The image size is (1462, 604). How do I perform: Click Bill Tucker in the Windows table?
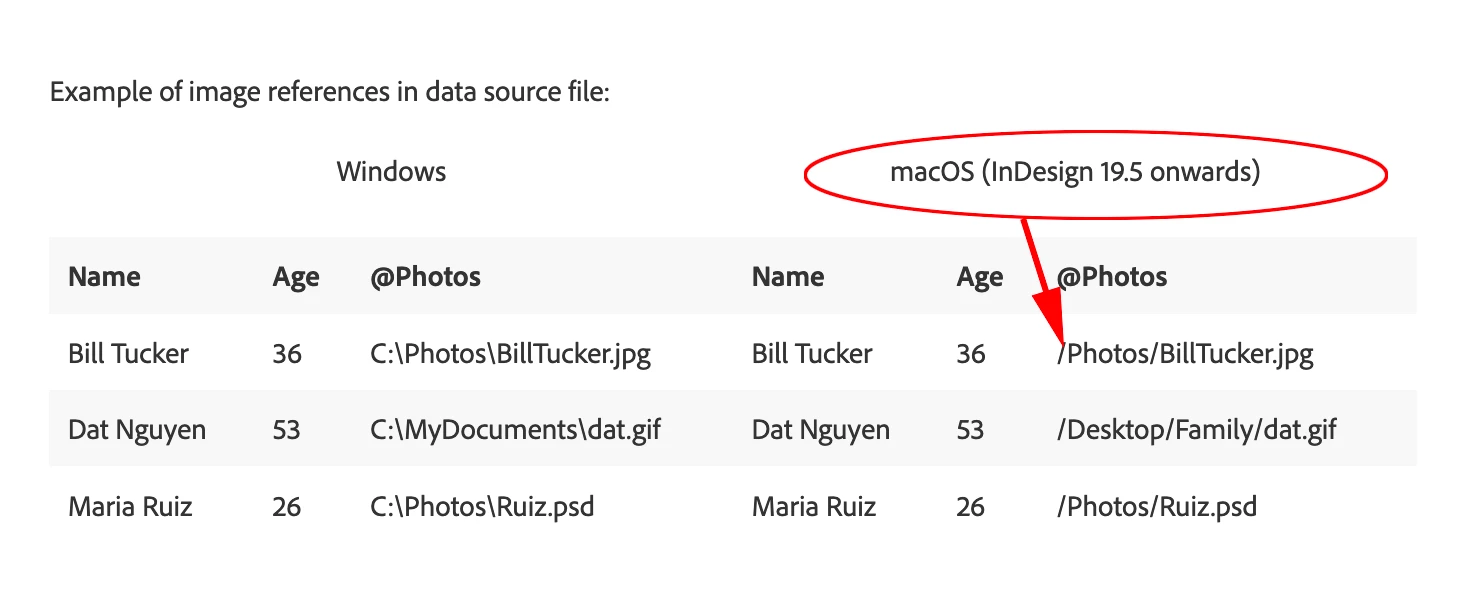[x=128, y=354]
